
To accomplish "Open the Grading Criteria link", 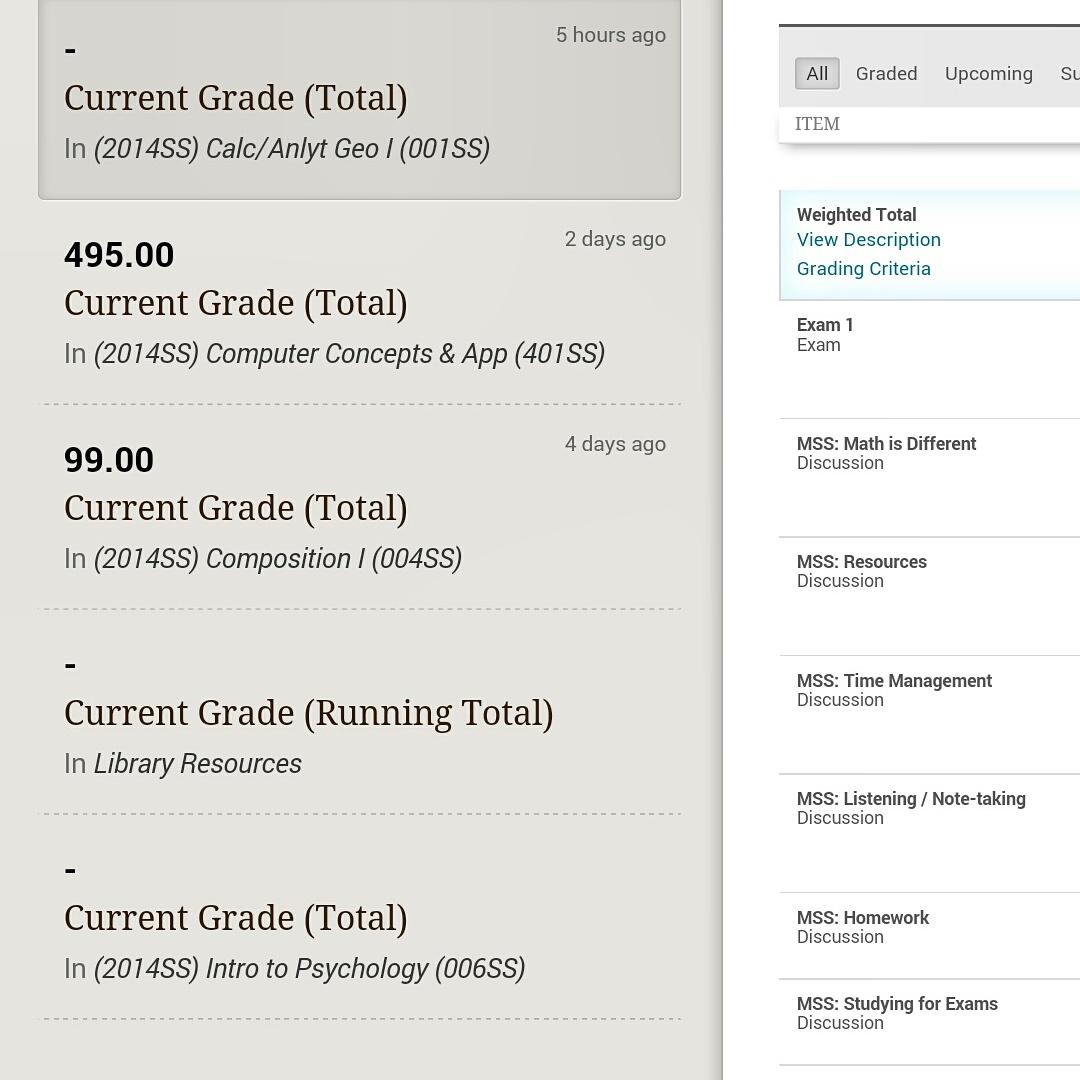I will pos(864,269).
